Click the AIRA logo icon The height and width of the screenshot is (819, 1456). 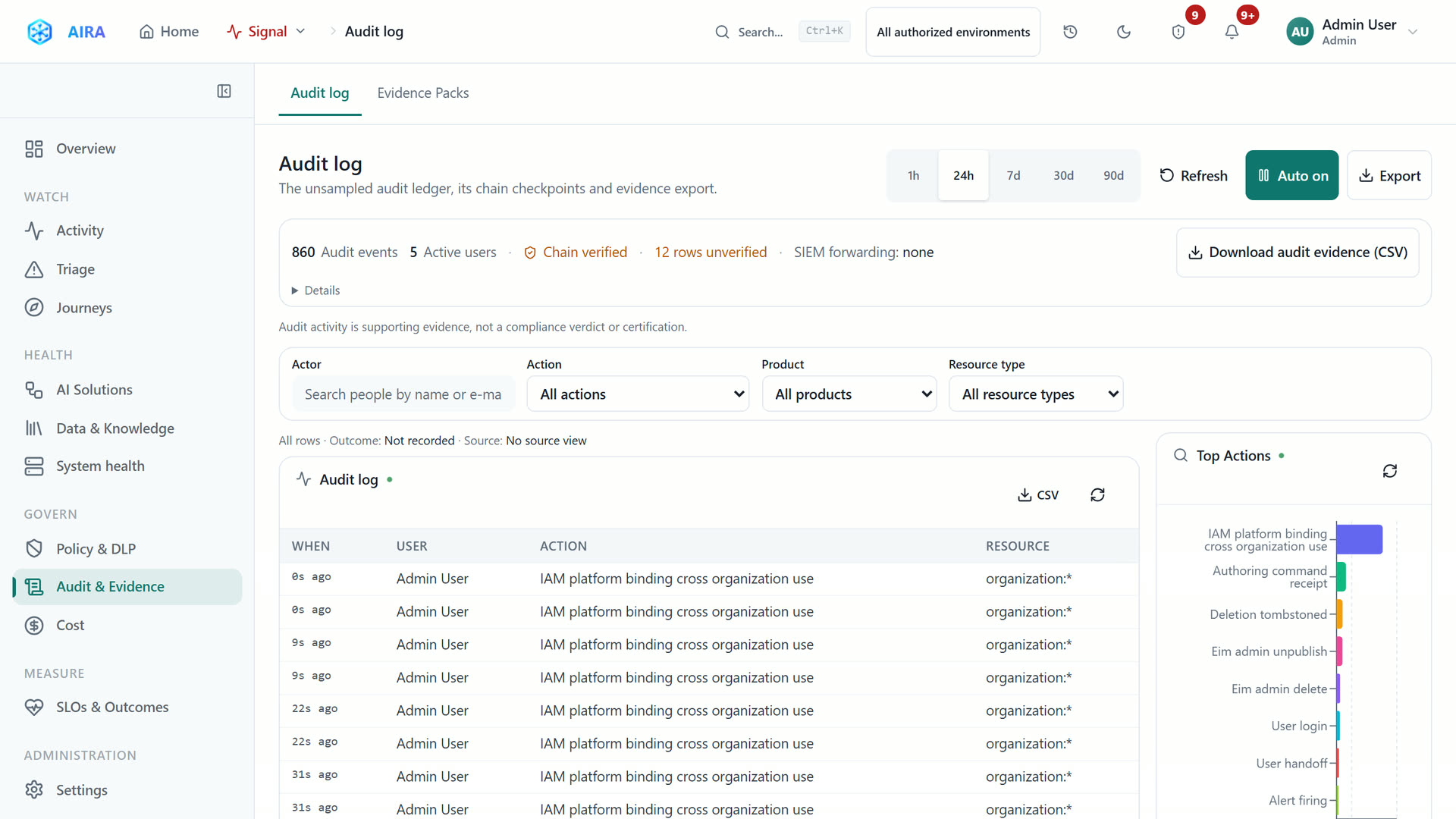tap(39, 32)
